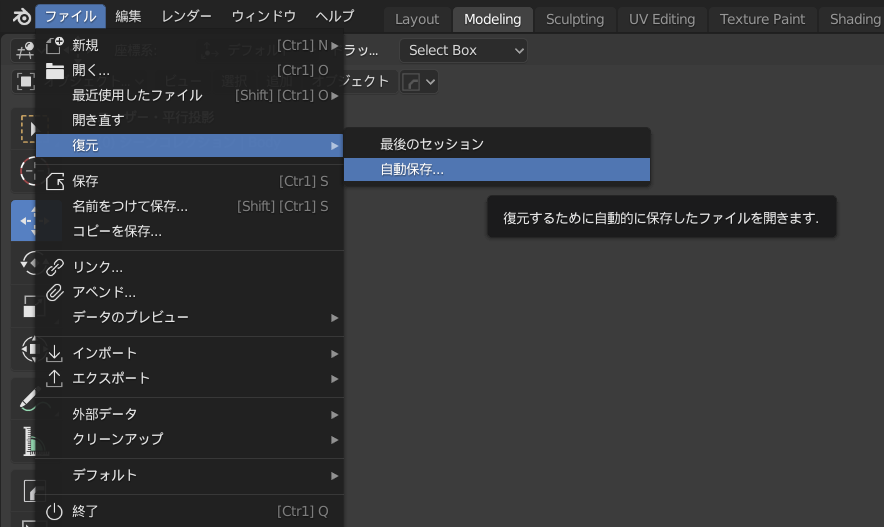Click the export upload arrow icon

pyautogui.click(x=54, y=378)
